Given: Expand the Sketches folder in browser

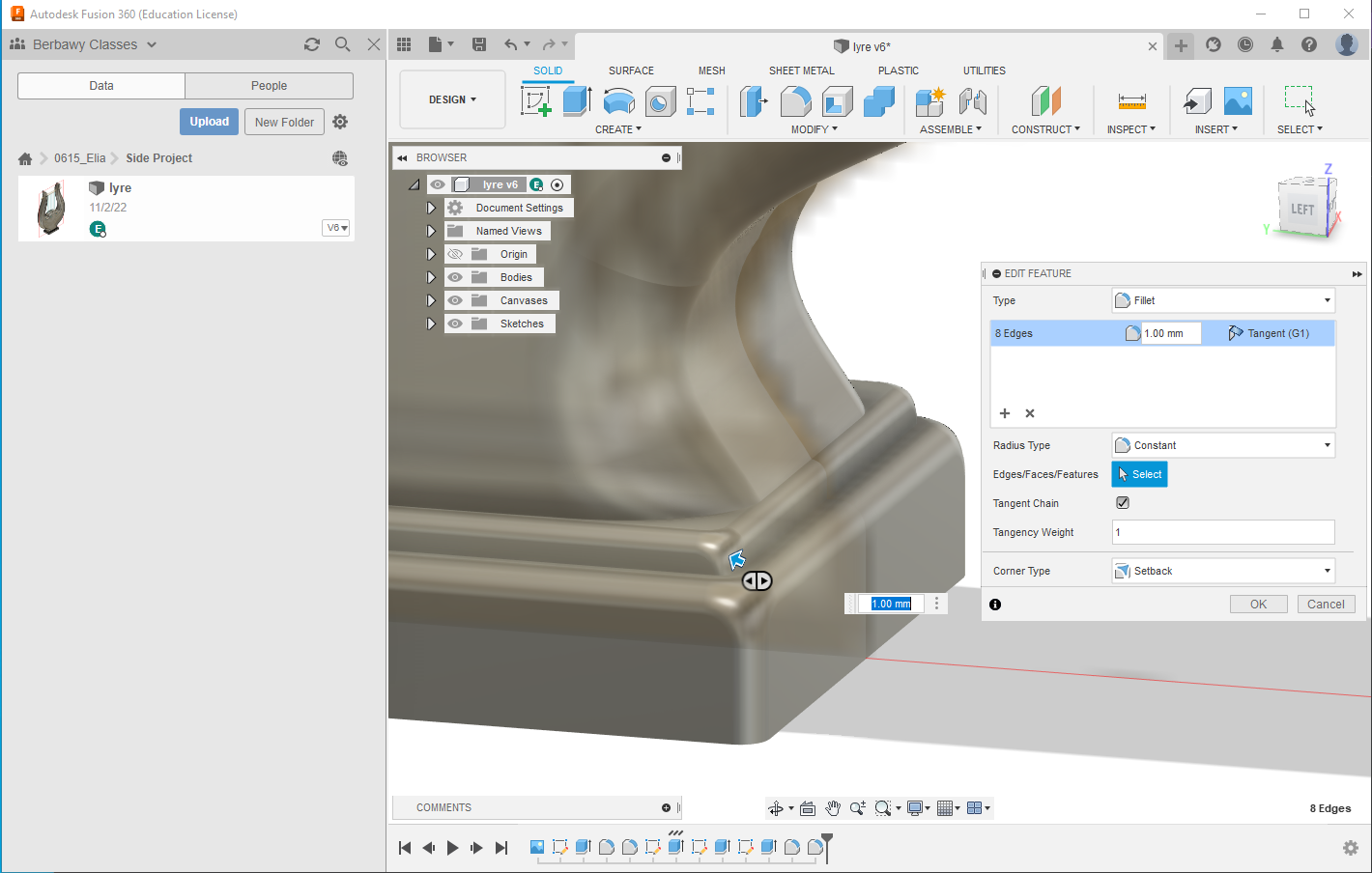Looking at the screenshot, I should (x=432, y=324).
